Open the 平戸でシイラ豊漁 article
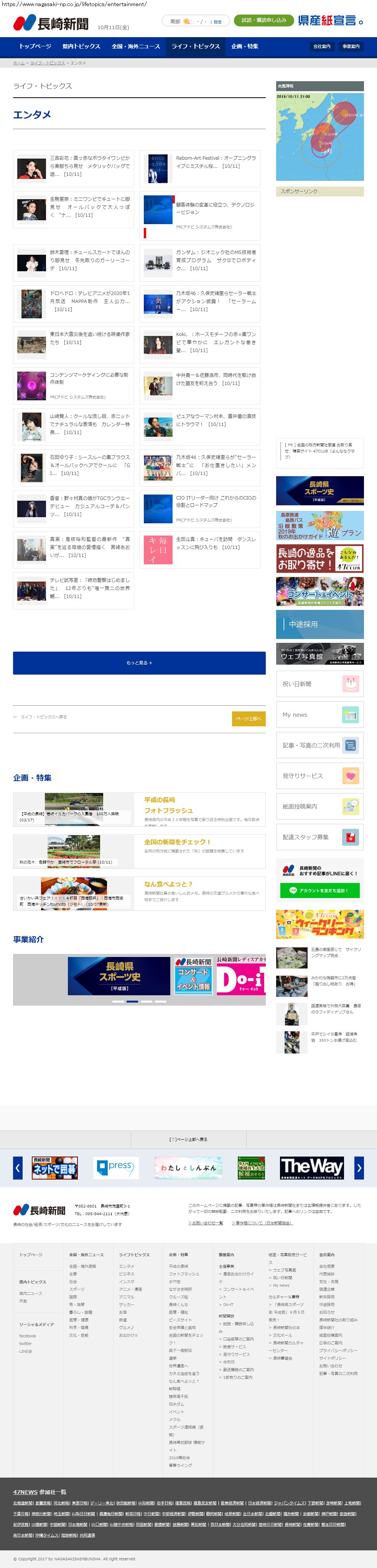The height and width of the screenshot is (1568, 377). tap(320, 1042)
